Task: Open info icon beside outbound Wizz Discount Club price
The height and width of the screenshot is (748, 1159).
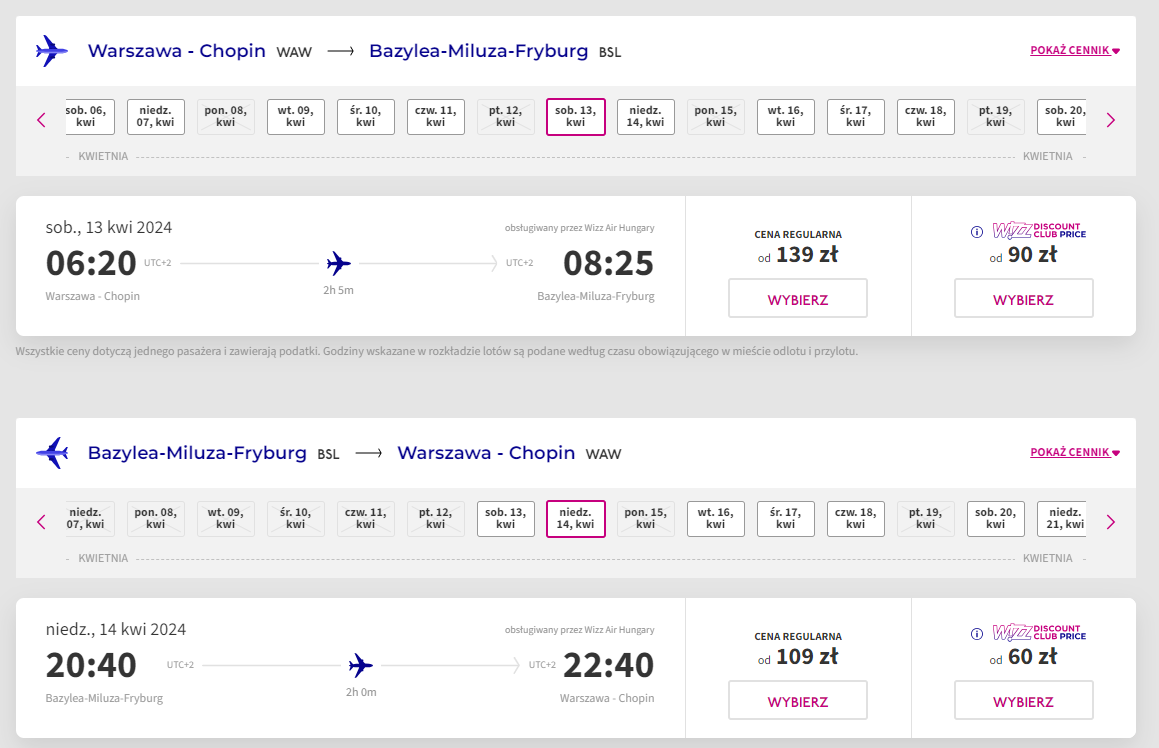Action: [976, 232]
